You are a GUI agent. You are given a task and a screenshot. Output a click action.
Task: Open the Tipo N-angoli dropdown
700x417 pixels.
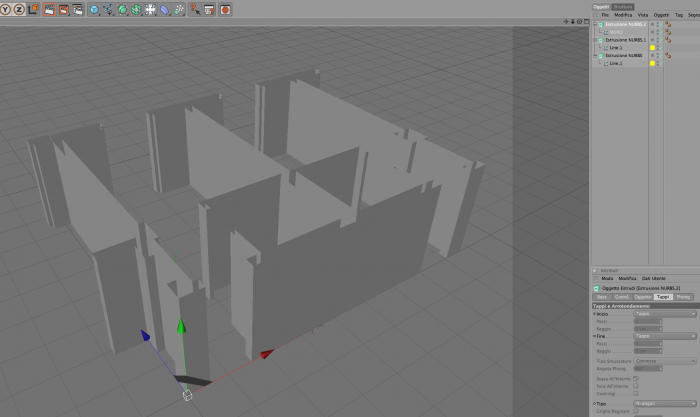point(665,404)
